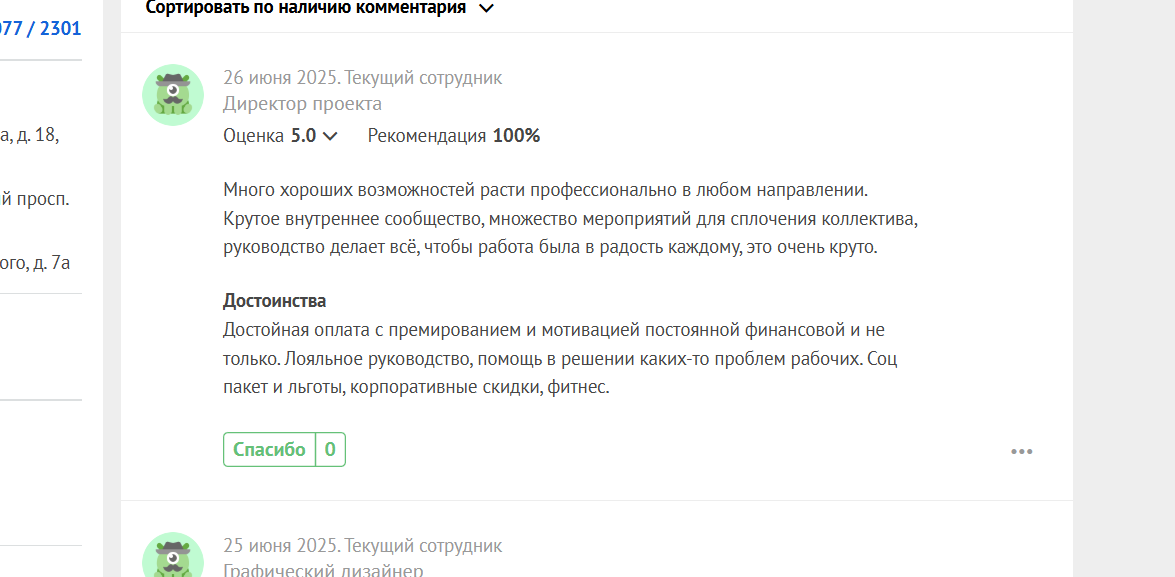
Task: Click the sidebar address ending д. 18
Action: 30,136
